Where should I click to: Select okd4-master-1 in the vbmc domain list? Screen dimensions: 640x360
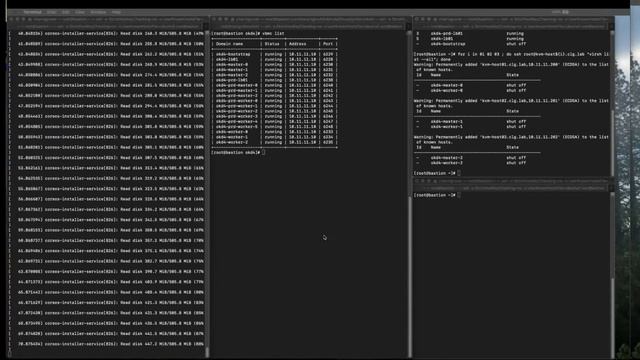pos(232,70)
